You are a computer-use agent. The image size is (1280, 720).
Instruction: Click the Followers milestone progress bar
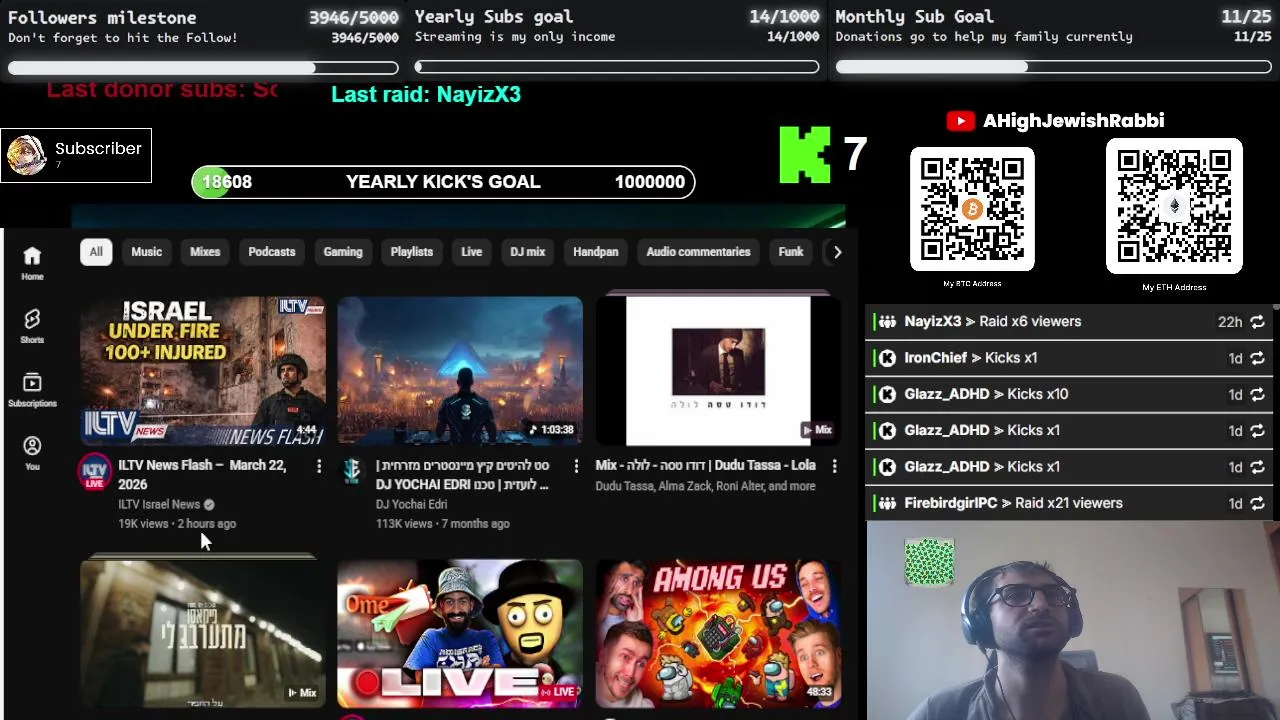click(x=203, y=68)
